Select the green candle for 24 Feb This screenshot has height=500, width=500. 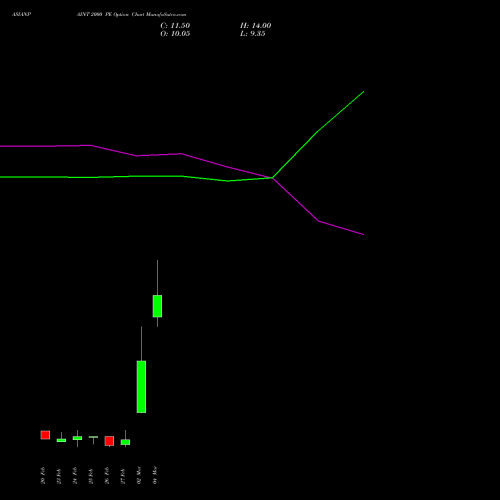coord(77,438)
